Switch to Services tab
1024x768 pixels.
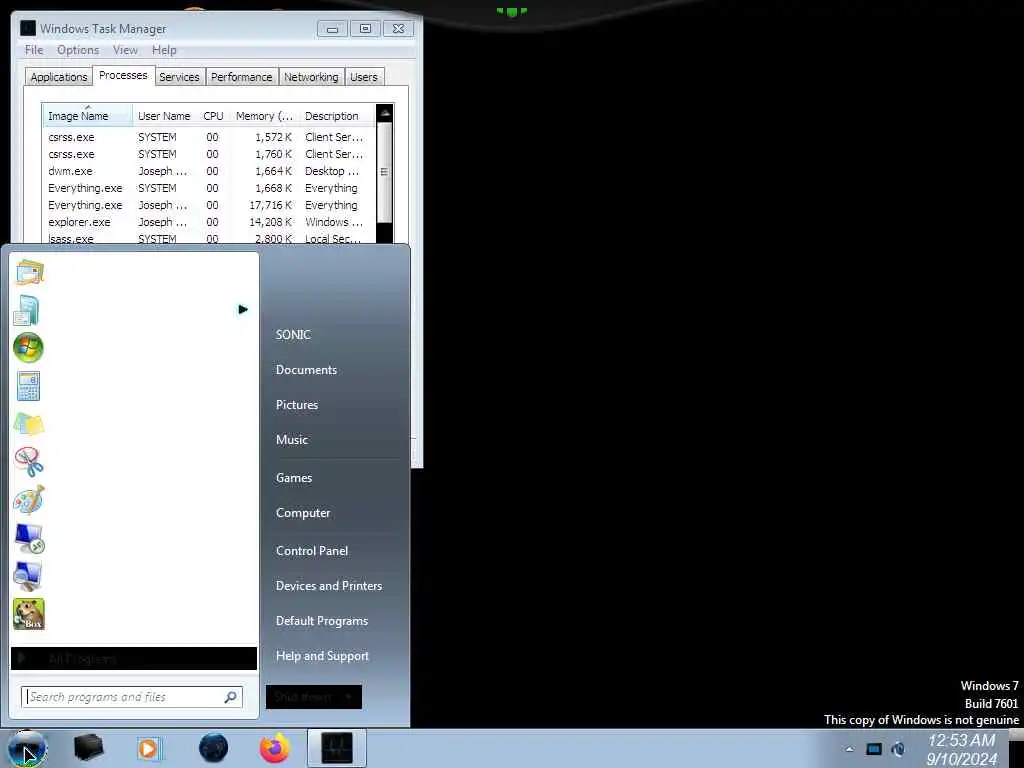[180, 77]
